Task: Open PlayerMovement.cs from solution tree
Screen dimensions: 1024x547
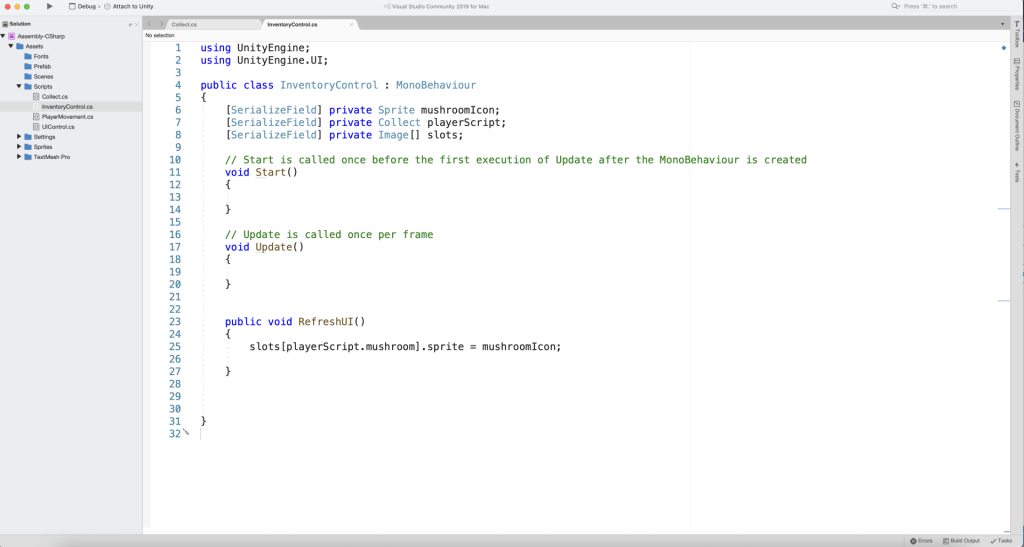Action: [67, 116]
